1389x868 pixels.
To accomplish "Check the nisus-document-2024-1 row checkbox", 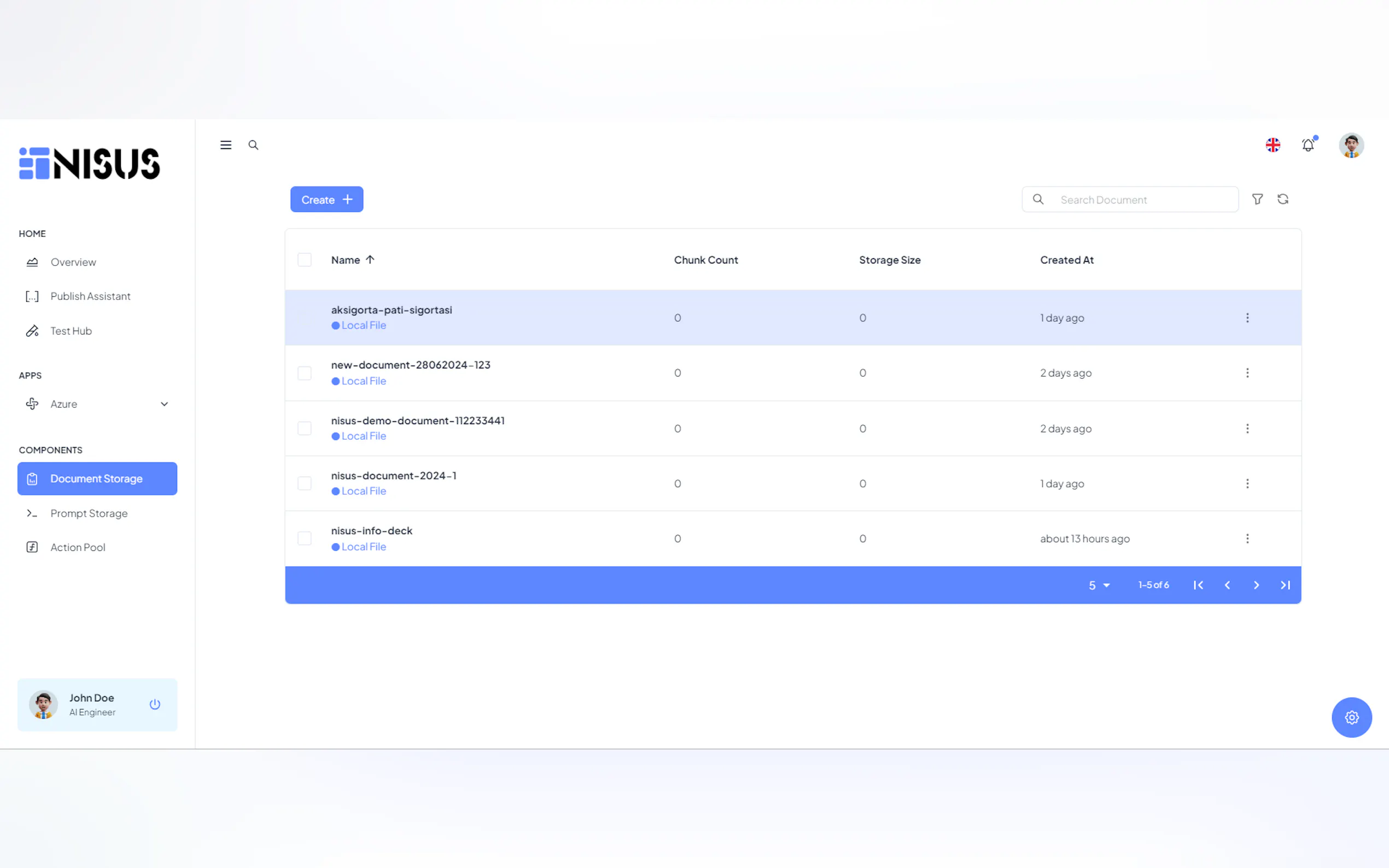I will pos(305,483).
